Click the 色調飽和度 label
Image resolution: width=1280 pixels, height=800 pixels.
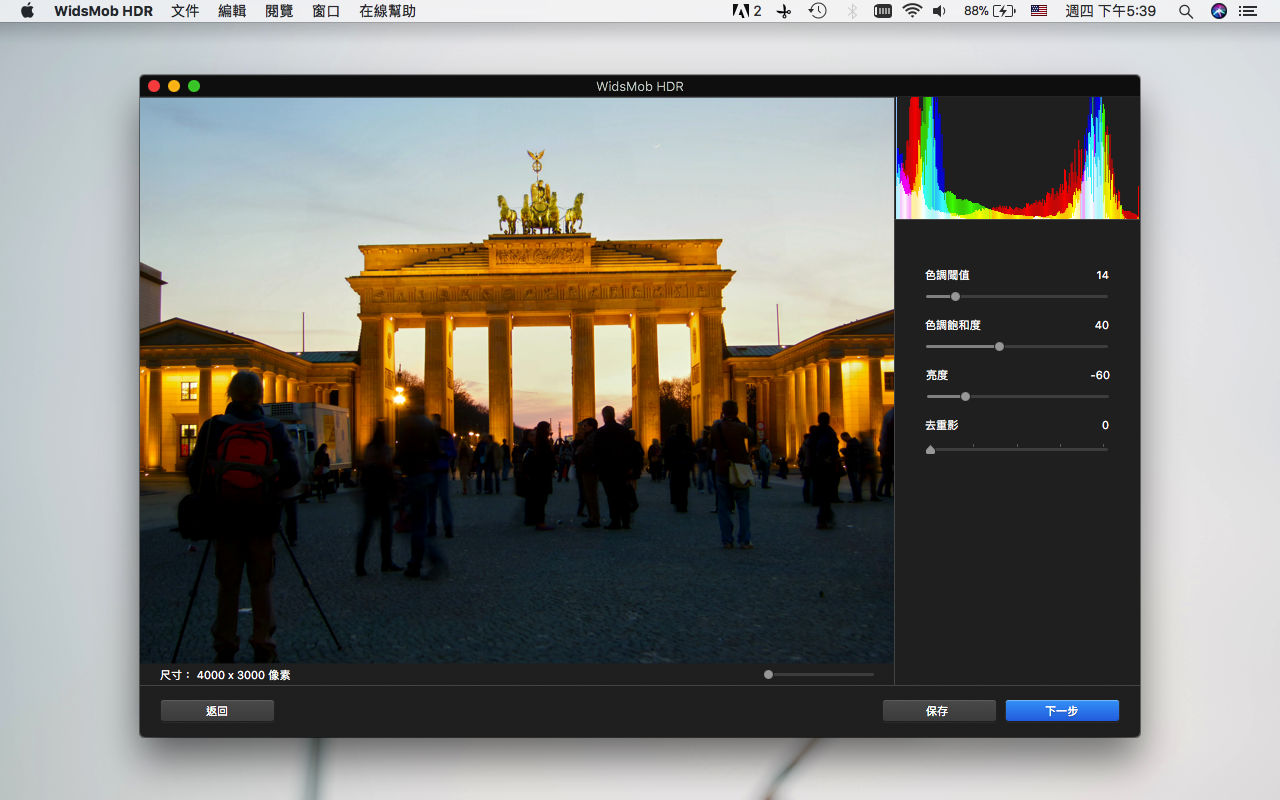[953, 325]
